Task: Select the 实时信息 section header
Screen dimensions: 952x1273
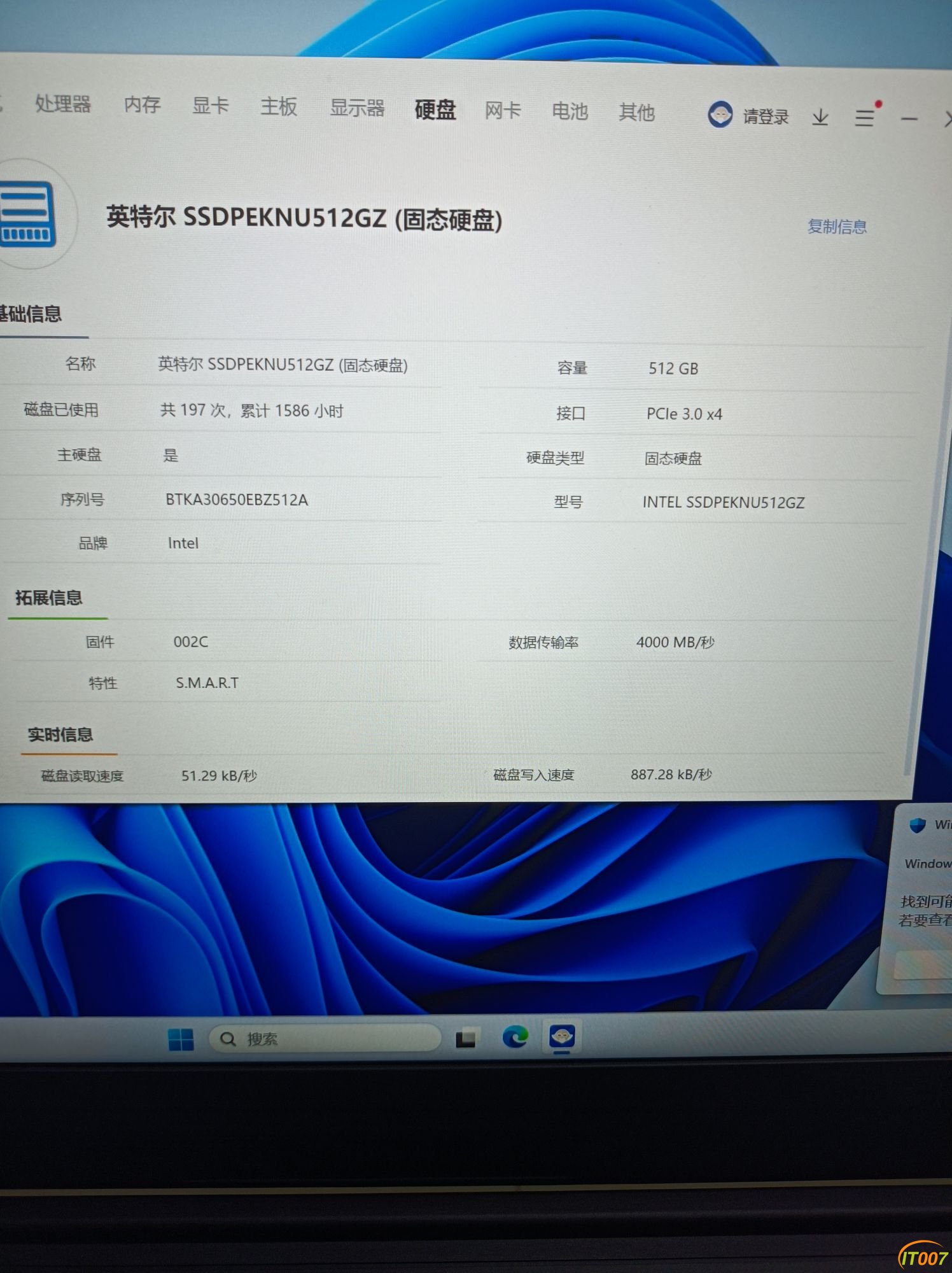Action: pyautogui.click(x=60, y=735)
